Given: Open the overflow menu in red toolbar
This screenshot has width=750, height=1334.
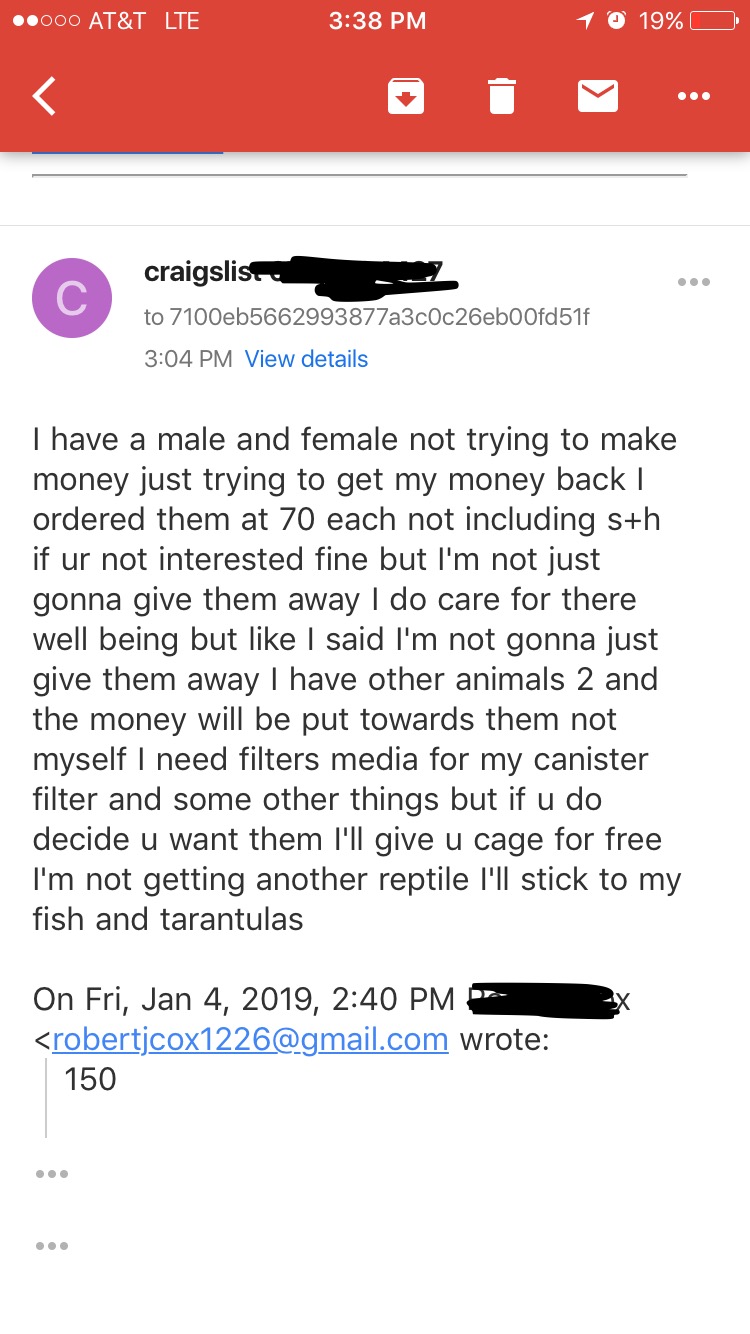Looking at the screenshot, I should (693, 96).
